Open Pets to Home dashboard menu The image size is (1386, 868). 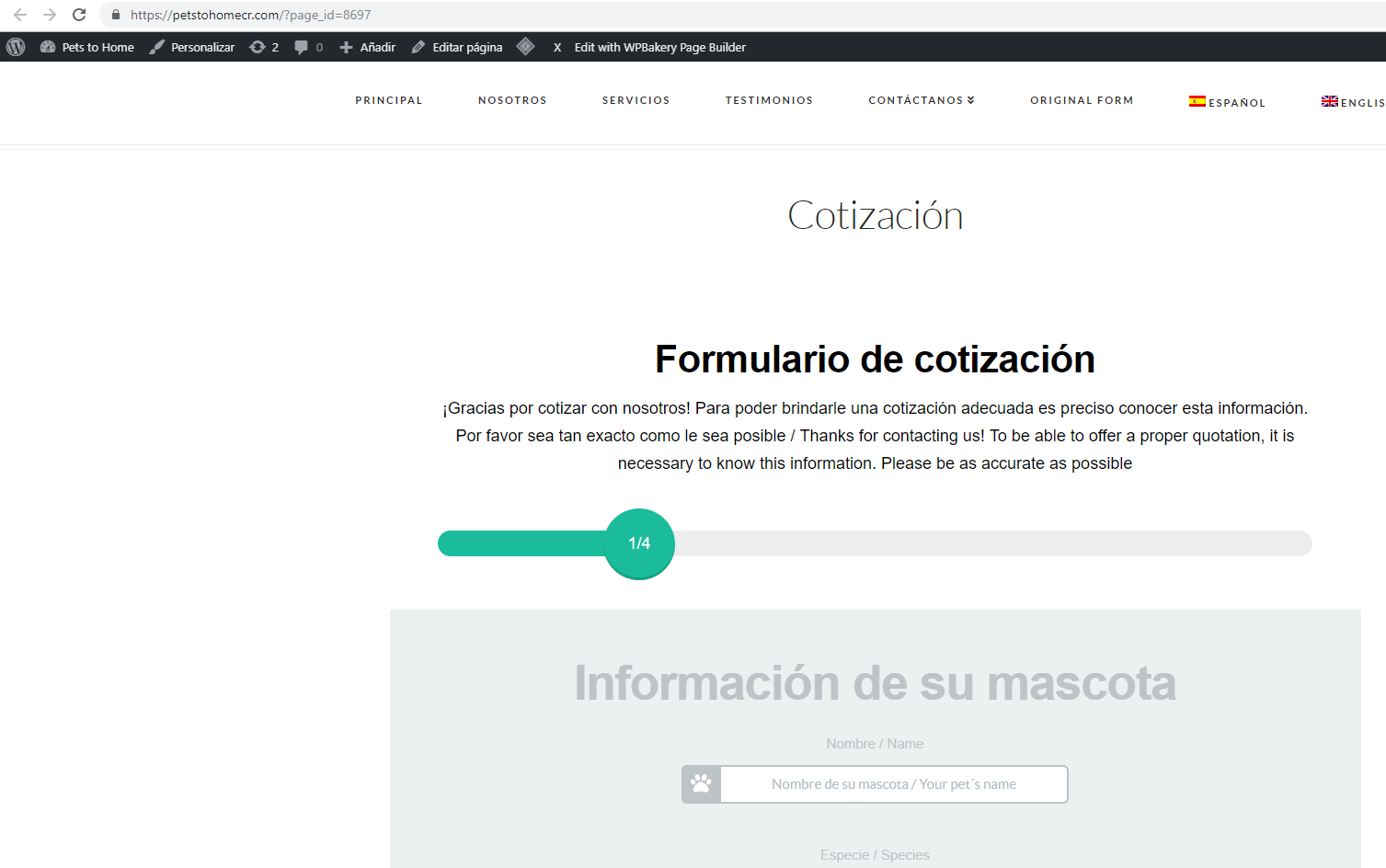click(87, 47)
